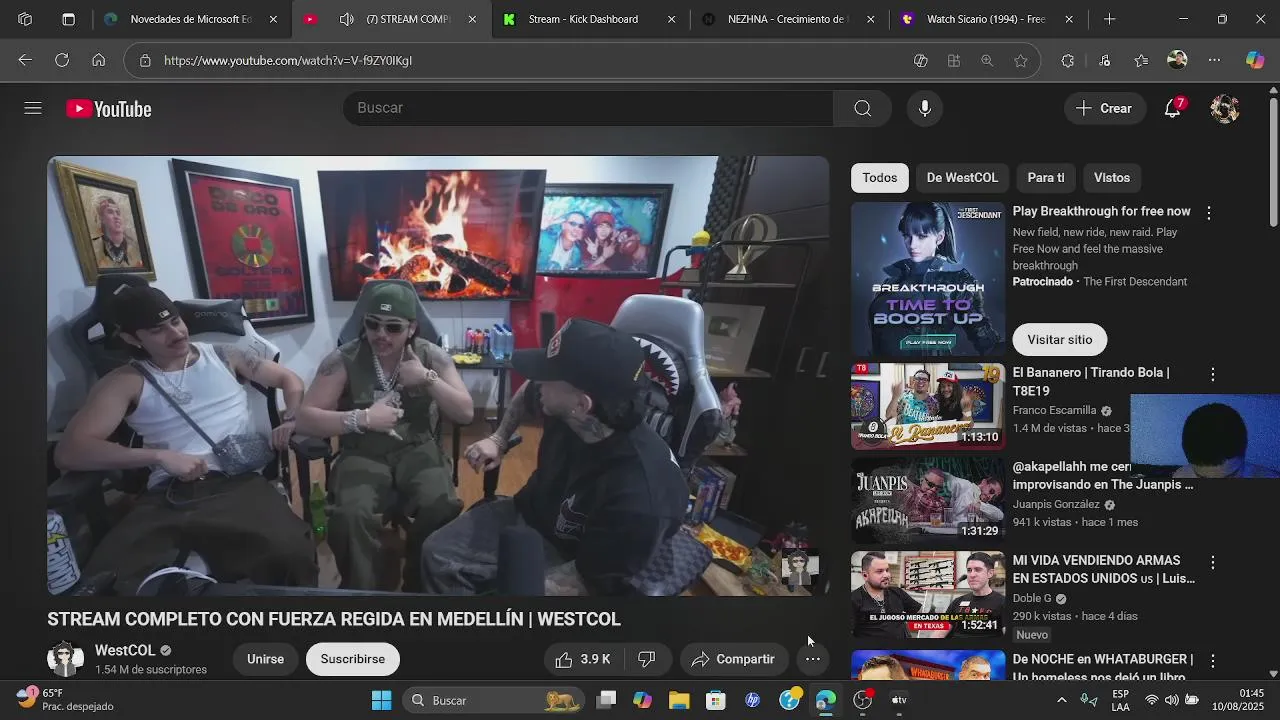Select the Todos filter chip

pos(880,177)
